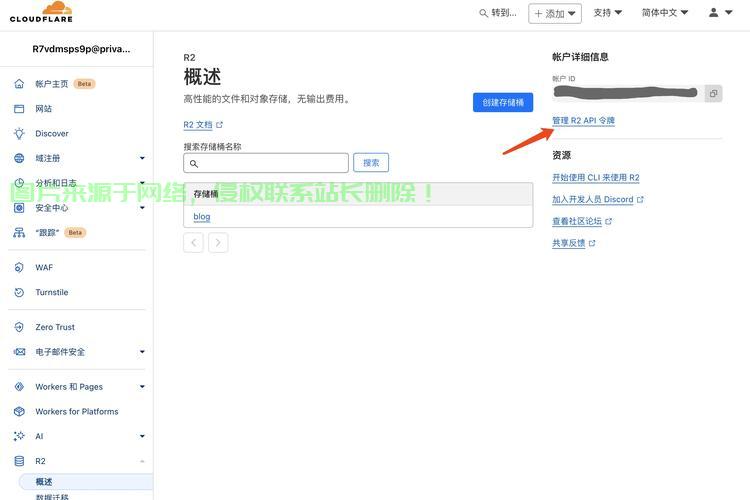Click the account name R7vdmsps9p@priva...
This screenshot has height=500, width=750.
pos(81,49)
